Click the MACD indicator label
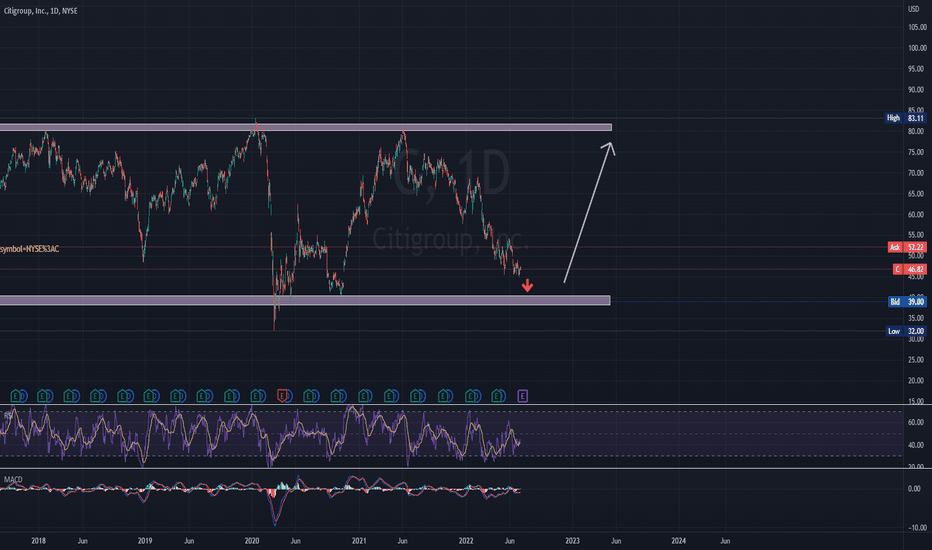 (13, 479)
